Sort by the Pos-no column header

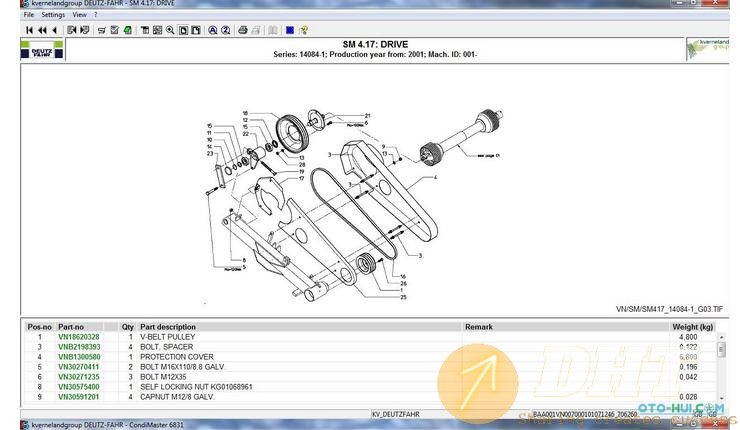point(39,327)
